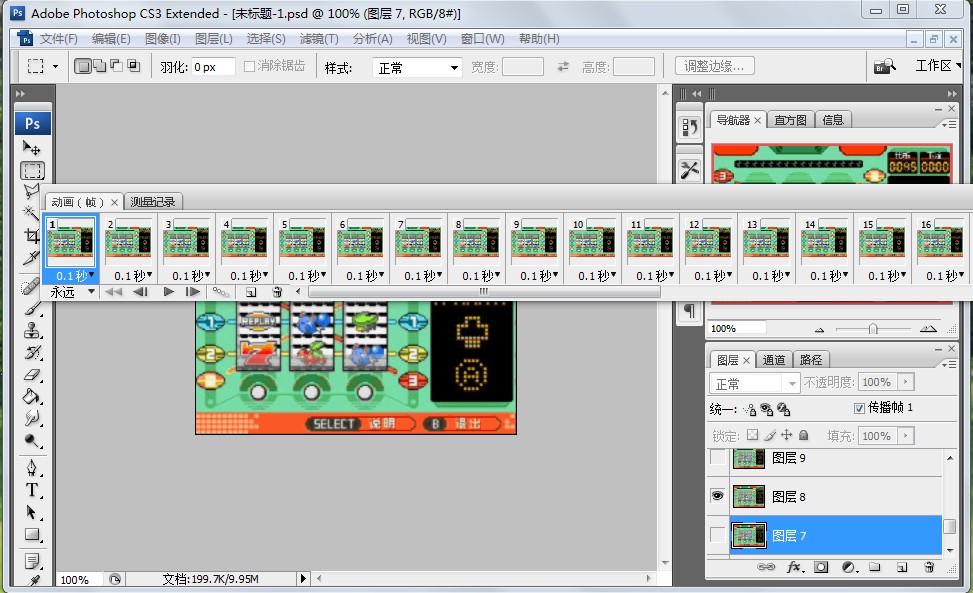This screenshot has height=593, width=973.
Task: Open Adobe Bridge from options bar
Action: click(x=884, y=66)
